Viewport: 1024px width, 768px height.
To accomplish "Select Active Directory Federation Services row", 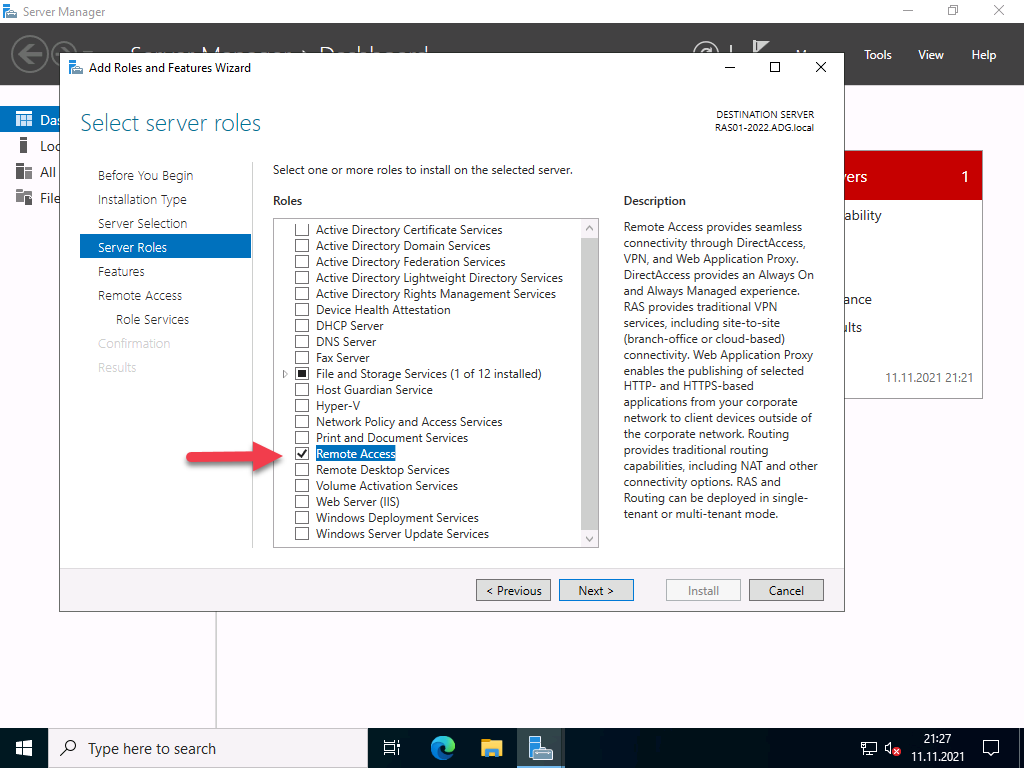I will [410, 261].
